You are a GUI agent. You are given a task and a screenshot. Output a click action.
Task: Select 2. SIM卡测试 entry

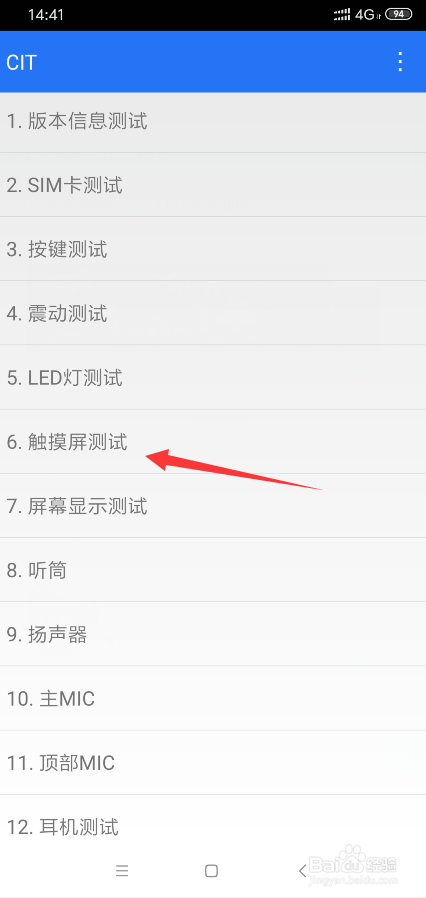213,185
